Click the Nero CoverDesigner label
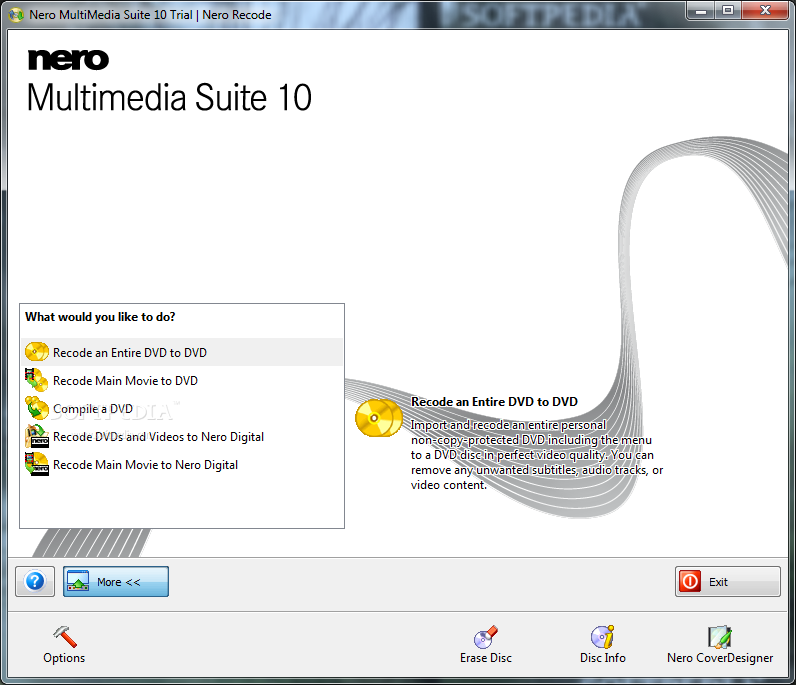This screenshot has width=796, height=685. pyautogui.click(x=720, y=658)
